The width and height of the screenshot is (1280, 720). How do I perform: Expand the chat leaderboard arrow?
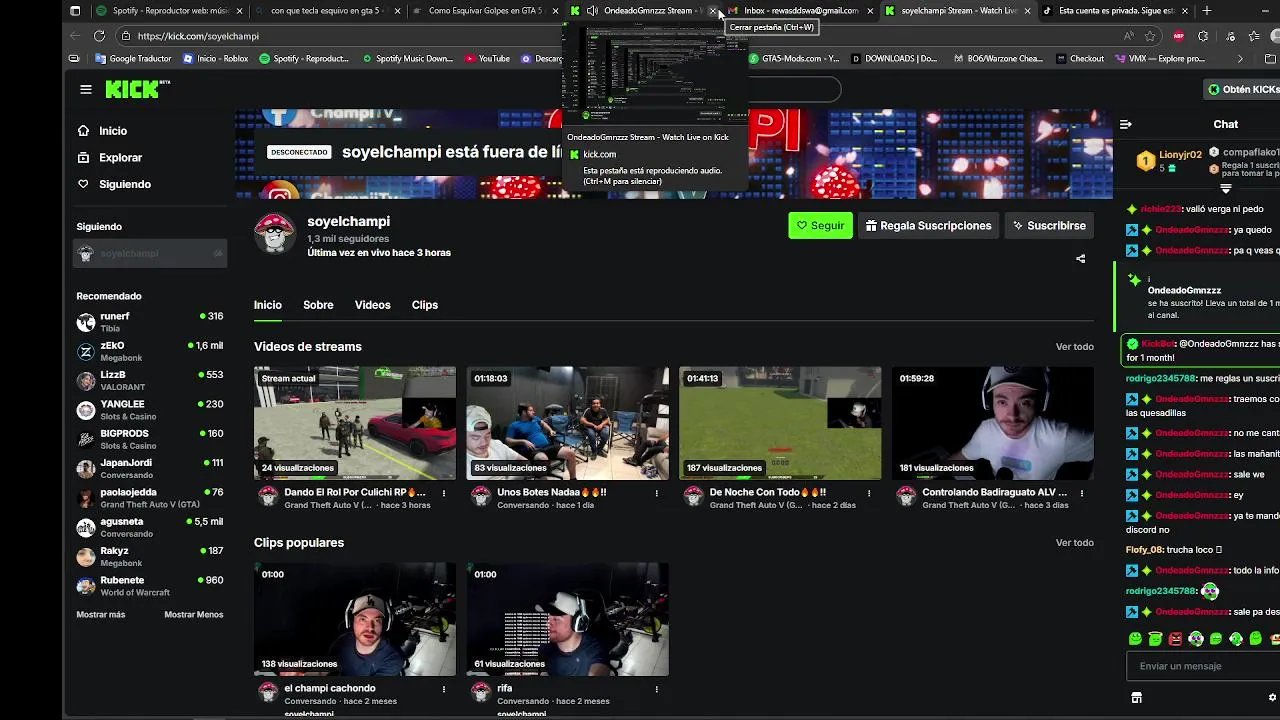tap(1226, 188)
